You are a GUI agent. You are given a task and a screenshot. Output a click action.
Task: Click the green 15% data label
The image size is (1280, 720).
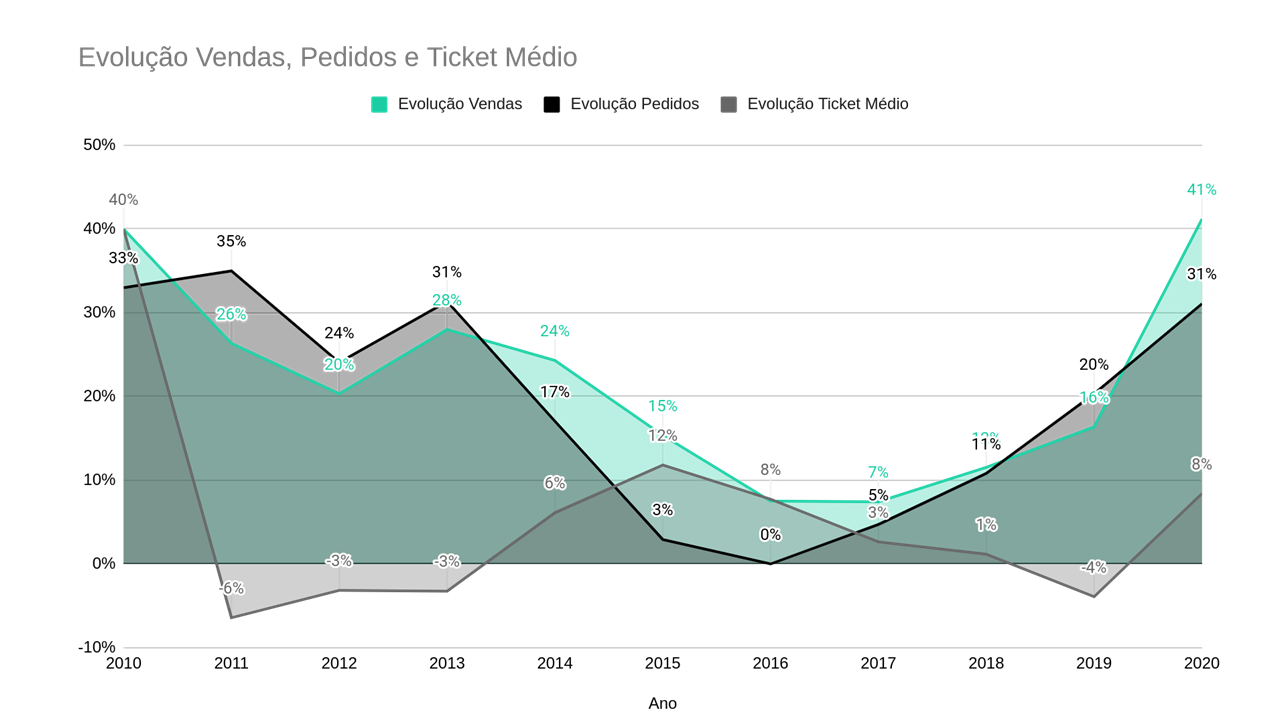pyautogui.click(x=662, y=406)
